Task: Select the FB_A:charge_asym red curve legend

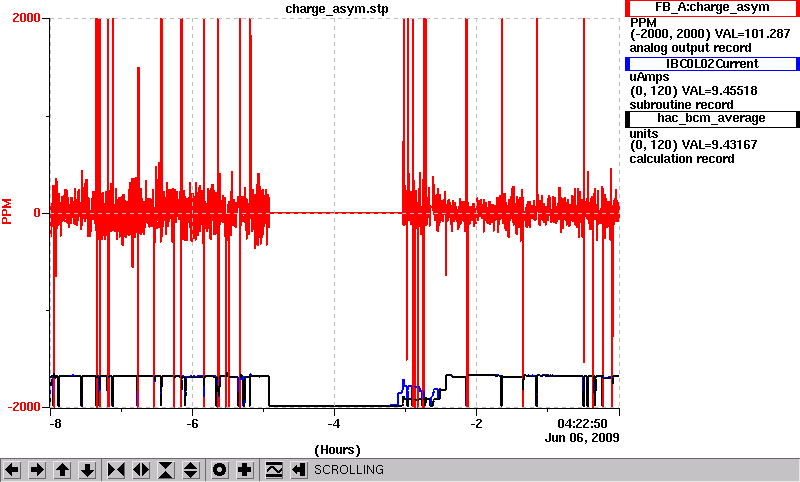Action: (x=712, y=8)
